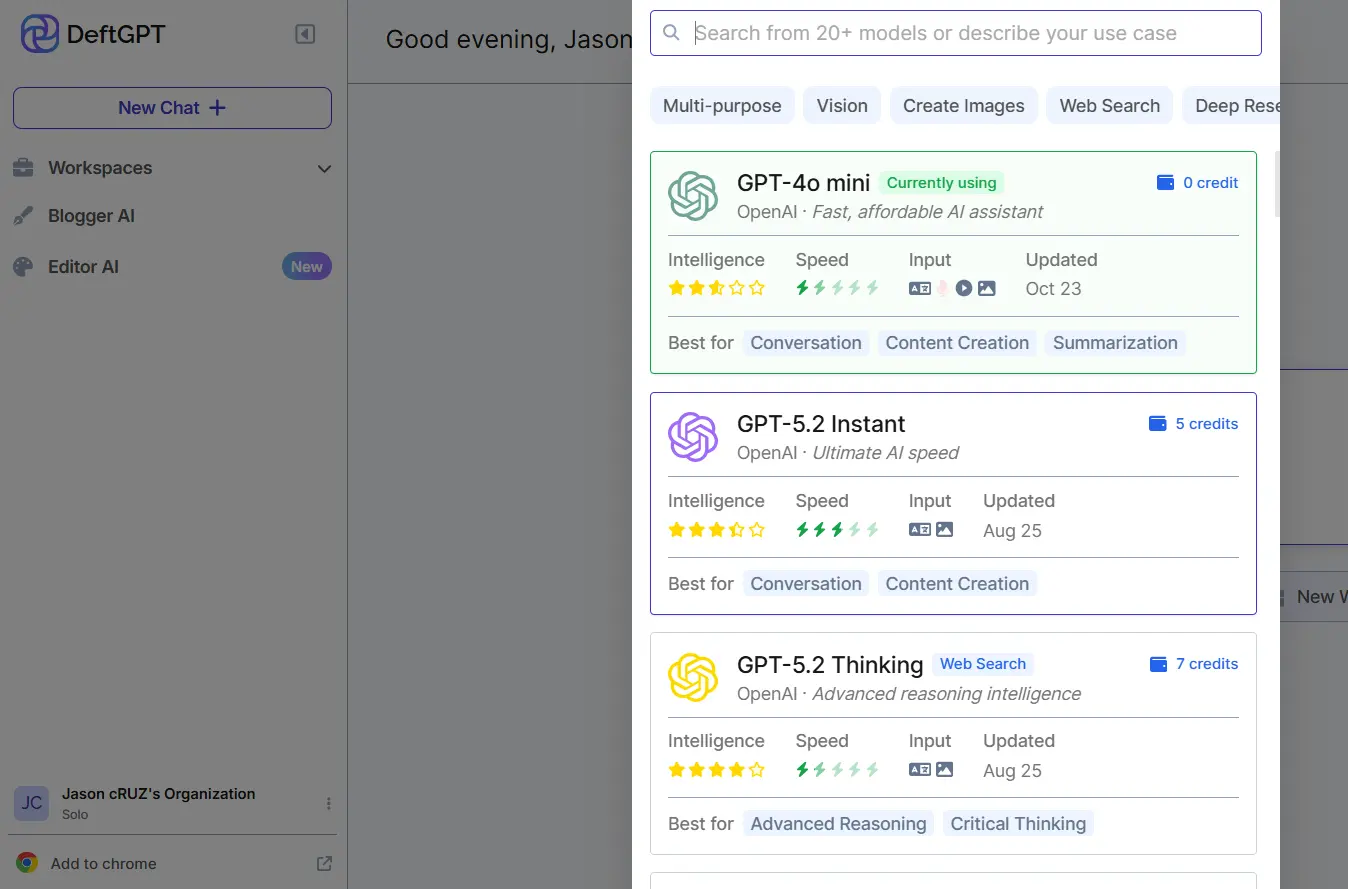
Task: Click the Oct 23 updated date
Action: coord(1053,289)
